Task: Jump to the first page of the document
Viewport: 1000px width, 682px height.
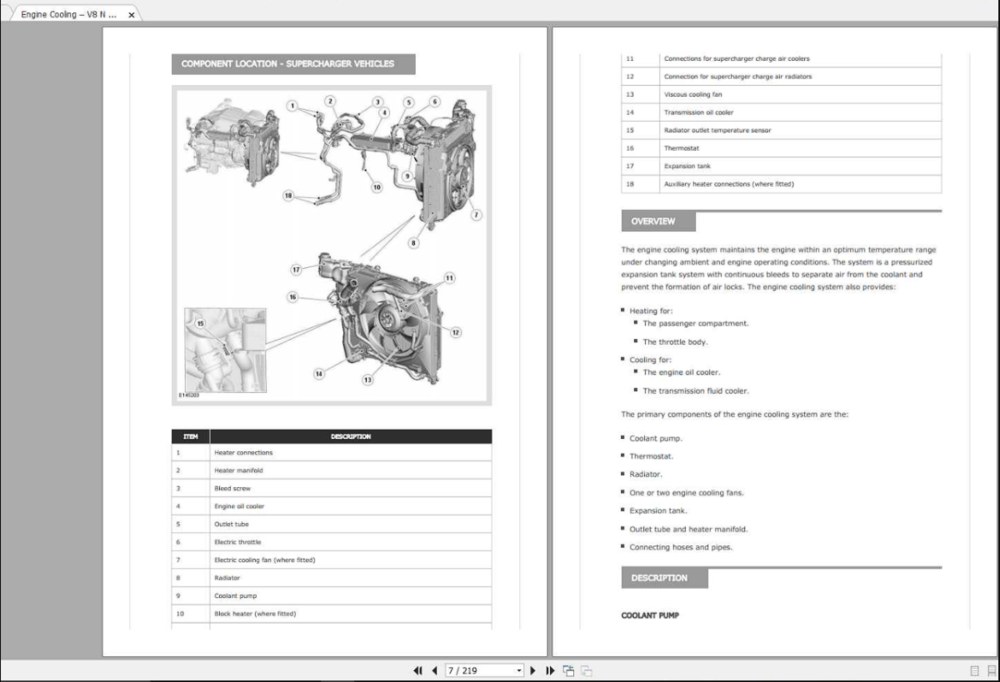Action: click(418, 671)
